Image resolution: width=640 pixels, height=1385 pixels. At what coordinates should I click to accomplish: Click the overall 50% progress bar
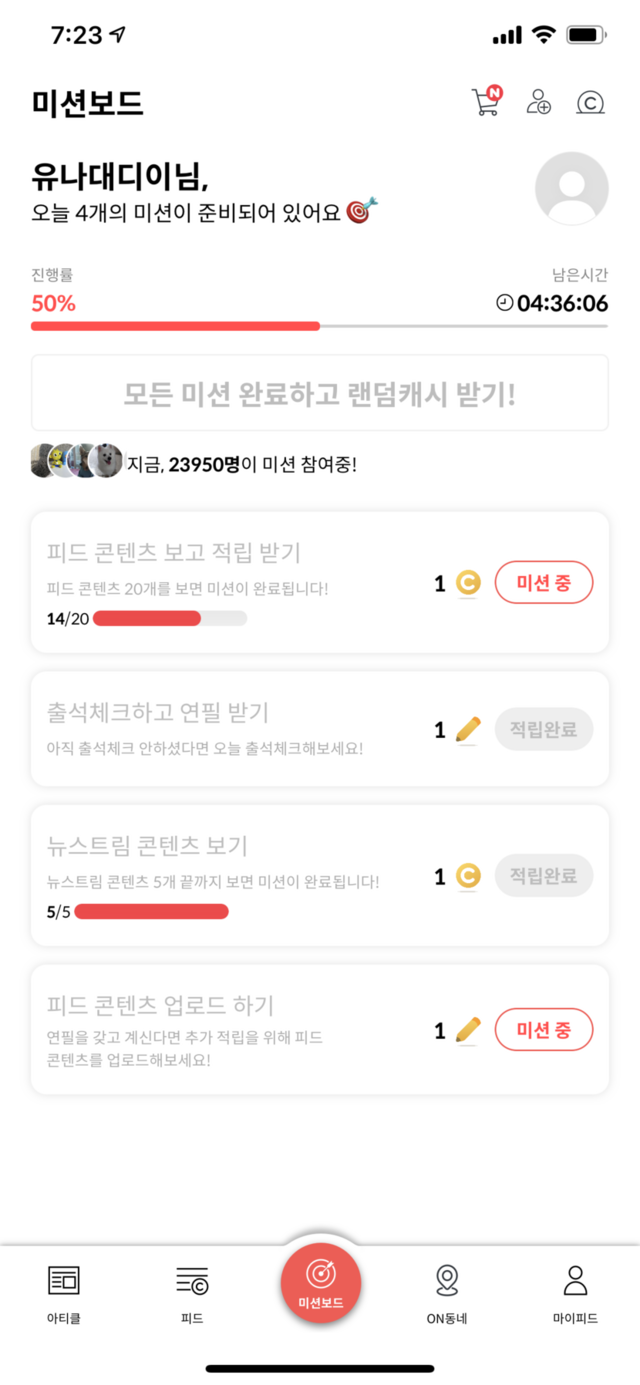(x=319, y=326)
